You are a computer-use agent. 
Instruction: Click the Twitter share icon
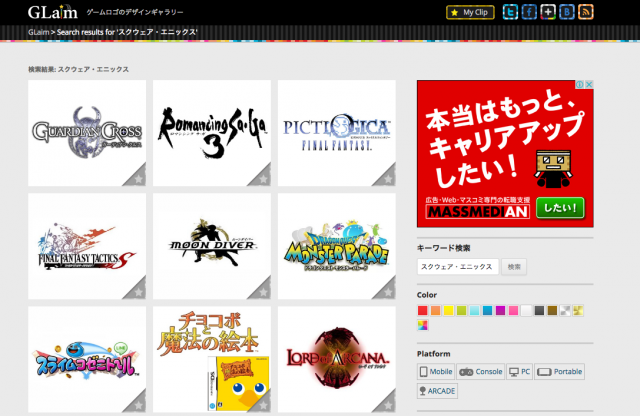click(x=512, y=12)
